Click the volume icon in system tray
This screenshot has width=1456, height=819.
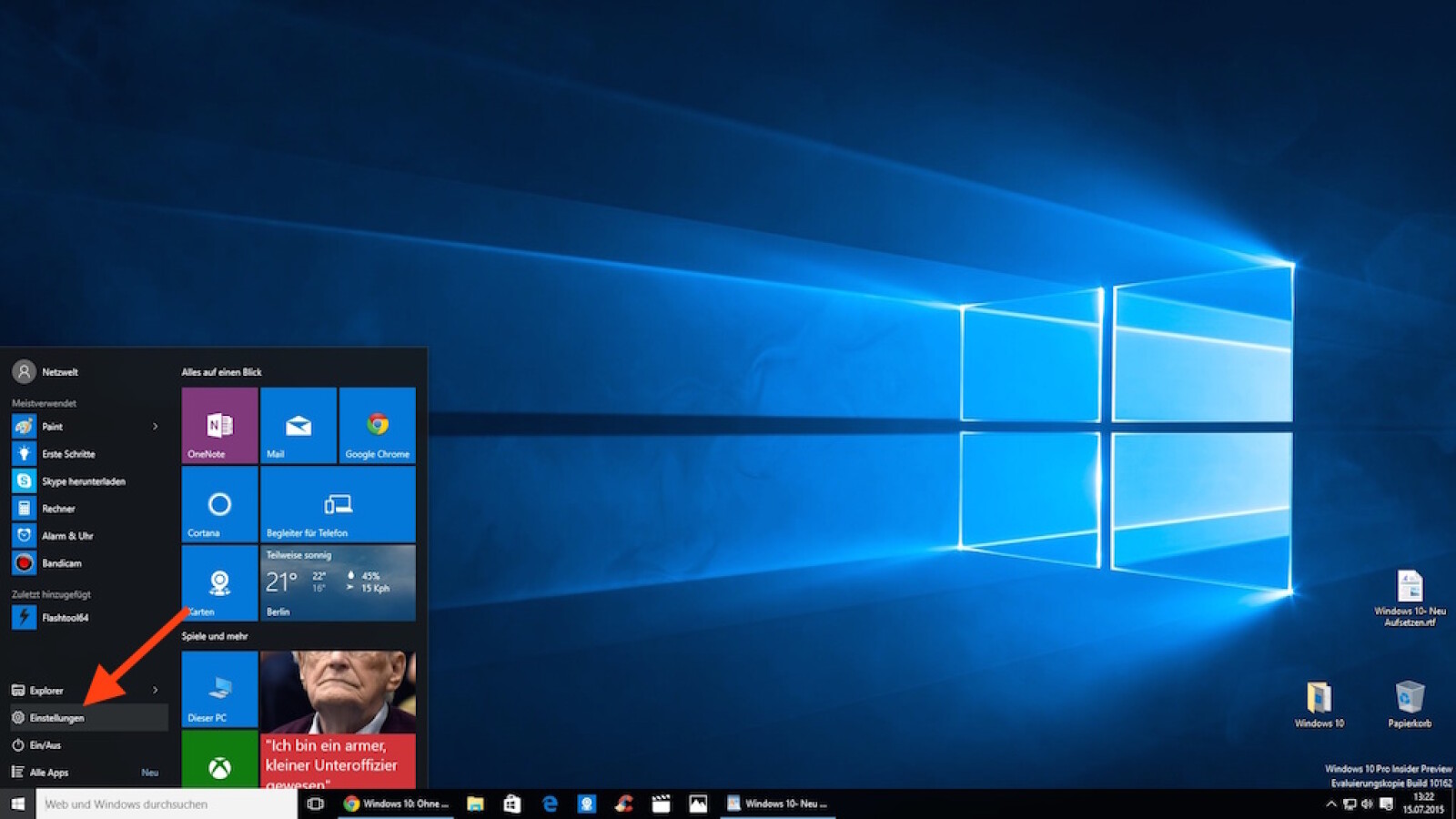1367,804
